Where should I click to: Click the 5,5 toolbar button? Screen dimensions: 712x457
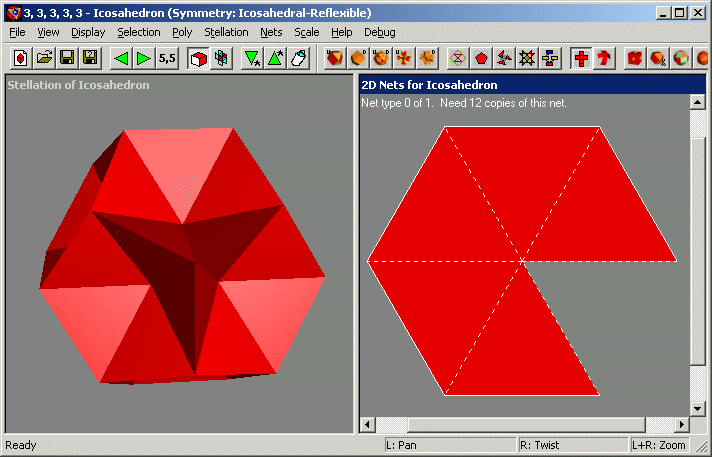tap(167, 58)
